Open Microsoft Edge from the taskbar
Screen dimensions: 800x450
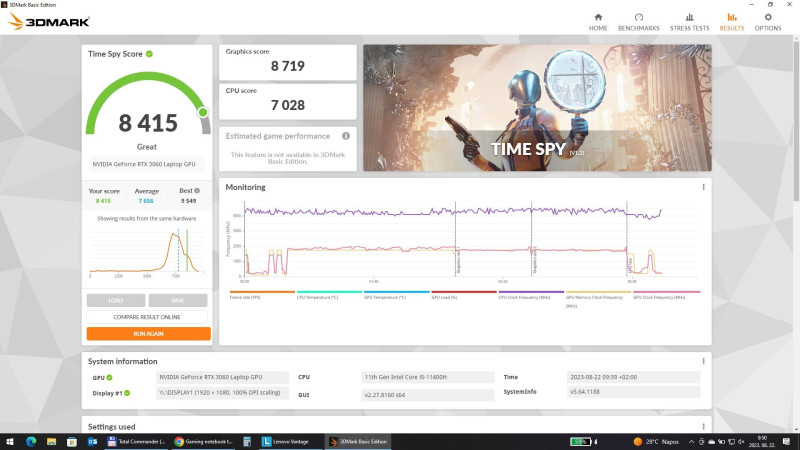pyautogui.click(x=31, y=442)
